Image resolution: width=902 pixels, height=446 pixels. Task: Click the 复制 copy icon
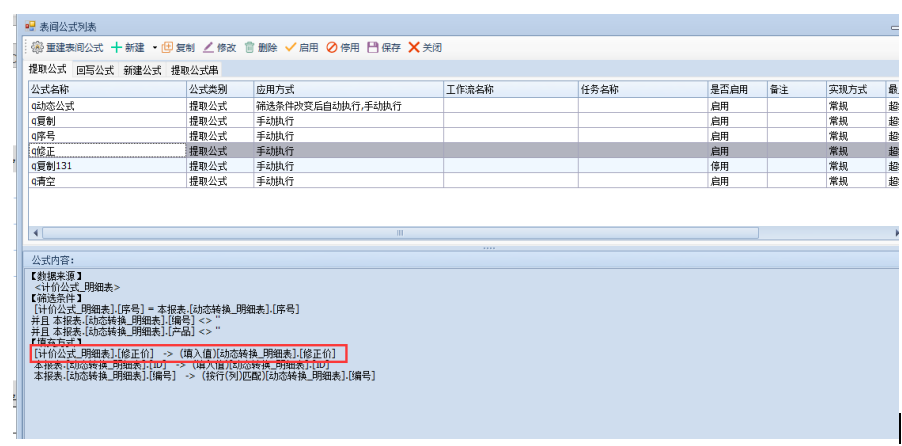pyautogui.click(x=168, y=47)
